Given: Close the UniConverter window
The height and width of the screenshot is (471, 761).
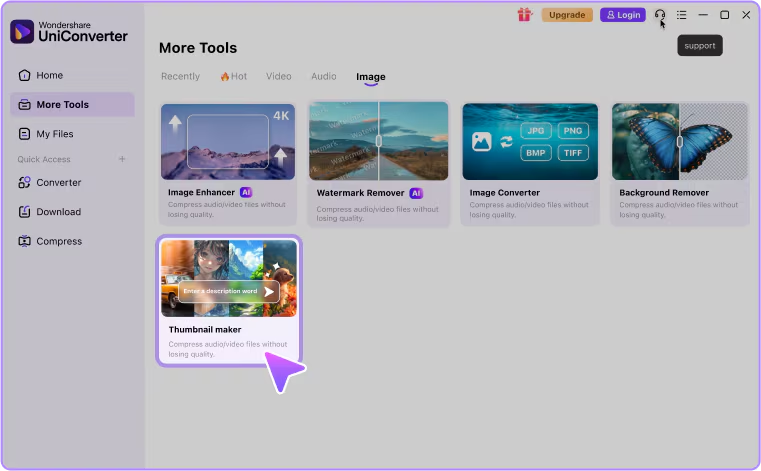Looking at the screenshot, I should coord(746,15).
